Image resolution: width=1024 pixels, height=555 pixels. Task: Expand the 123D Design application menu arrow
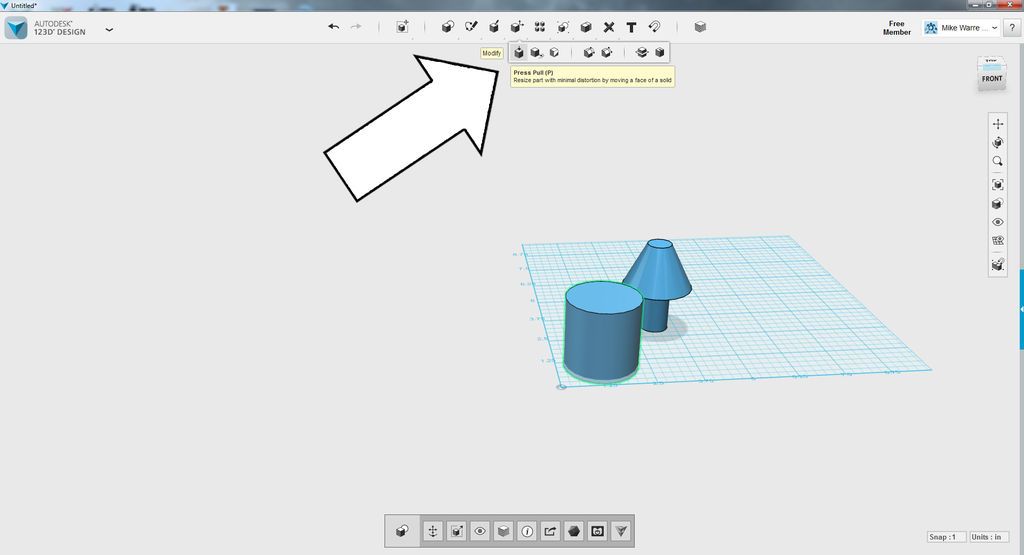pos(109,29)
